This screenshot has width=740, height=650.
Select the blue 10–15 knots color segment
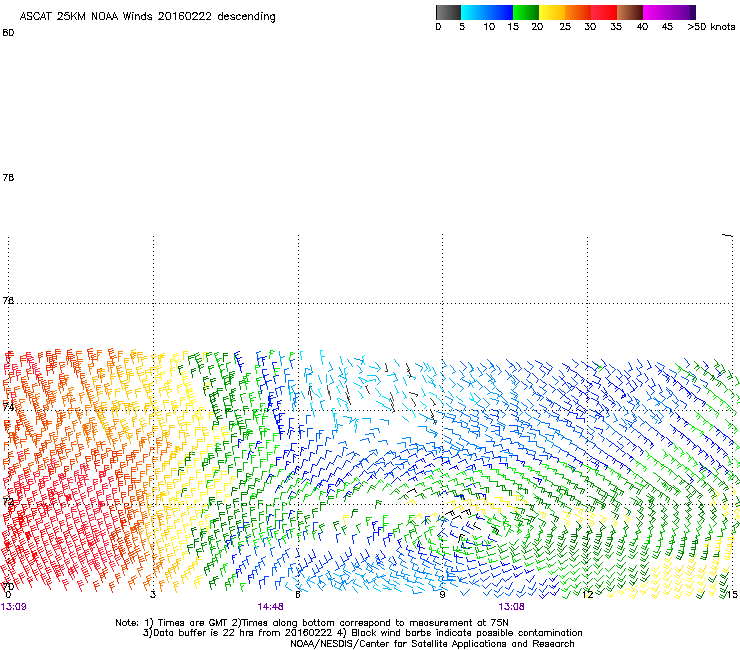point(500,12)
